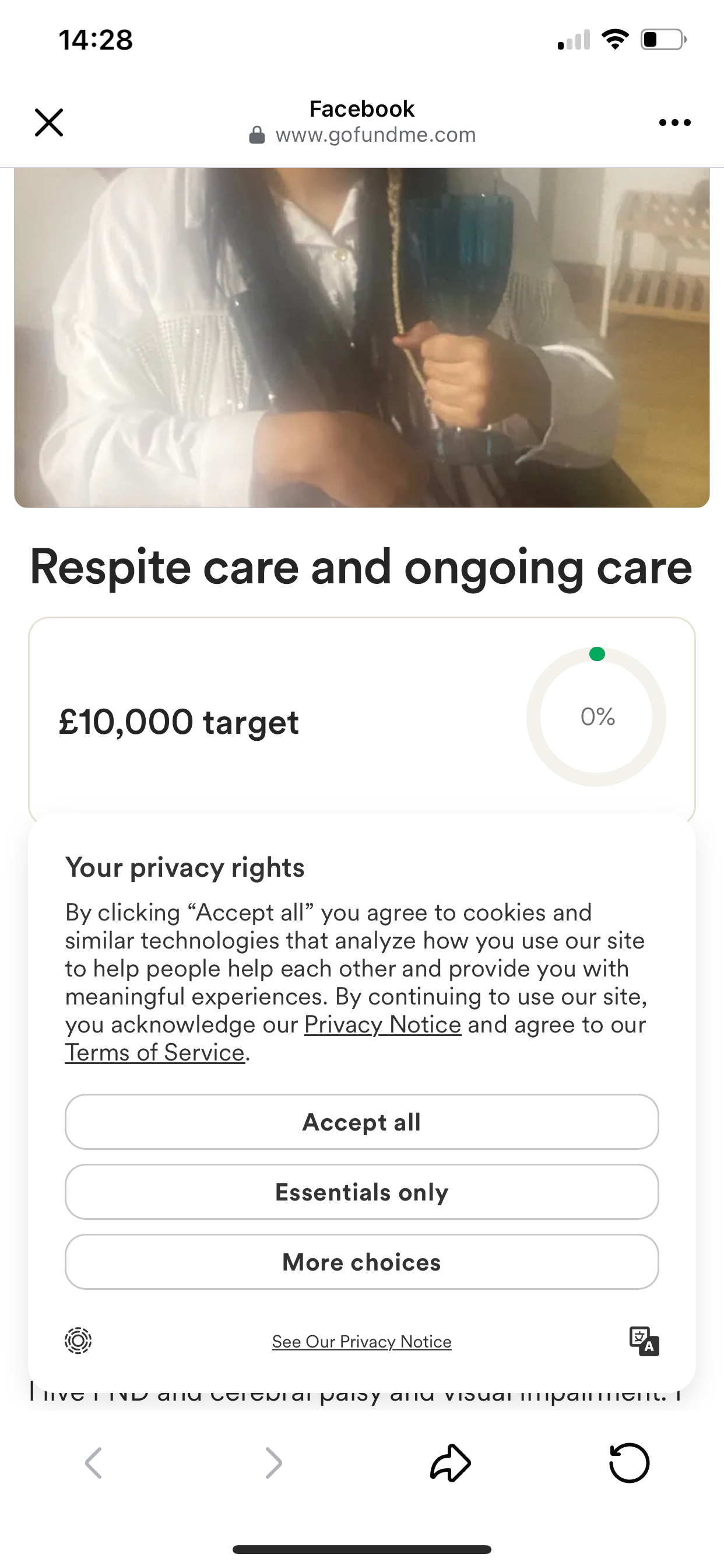Reload the page with the refresh icon

point(629,1462)
